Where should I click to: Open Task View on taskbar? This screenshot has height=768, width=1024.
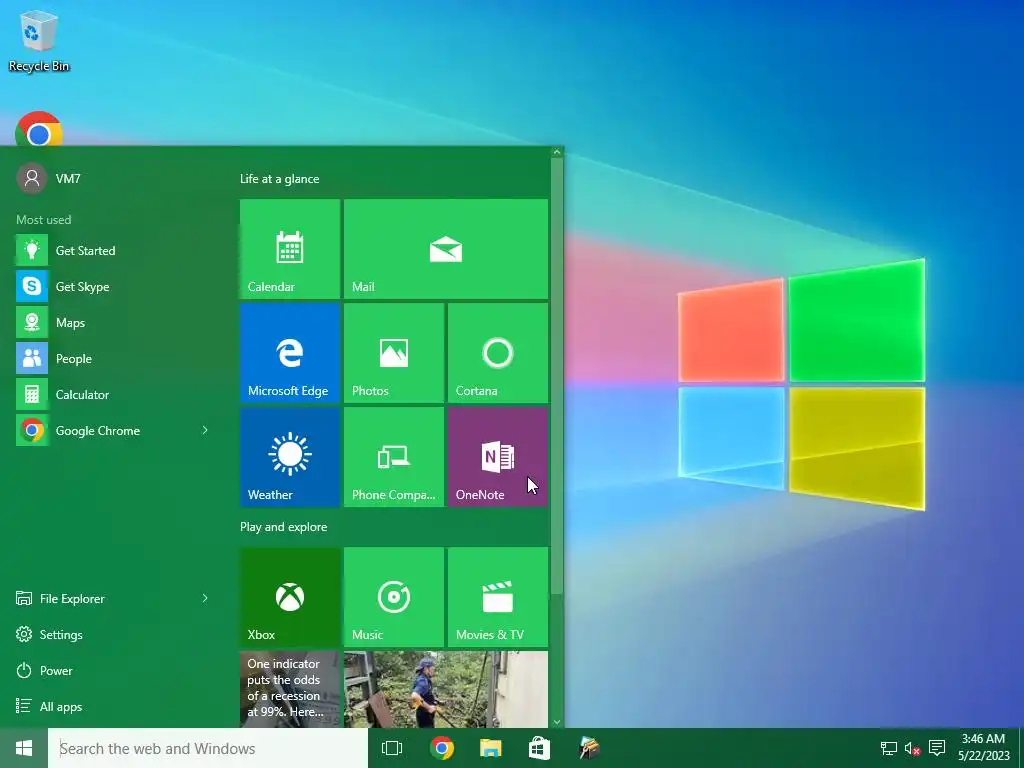[x=392, y=748]
